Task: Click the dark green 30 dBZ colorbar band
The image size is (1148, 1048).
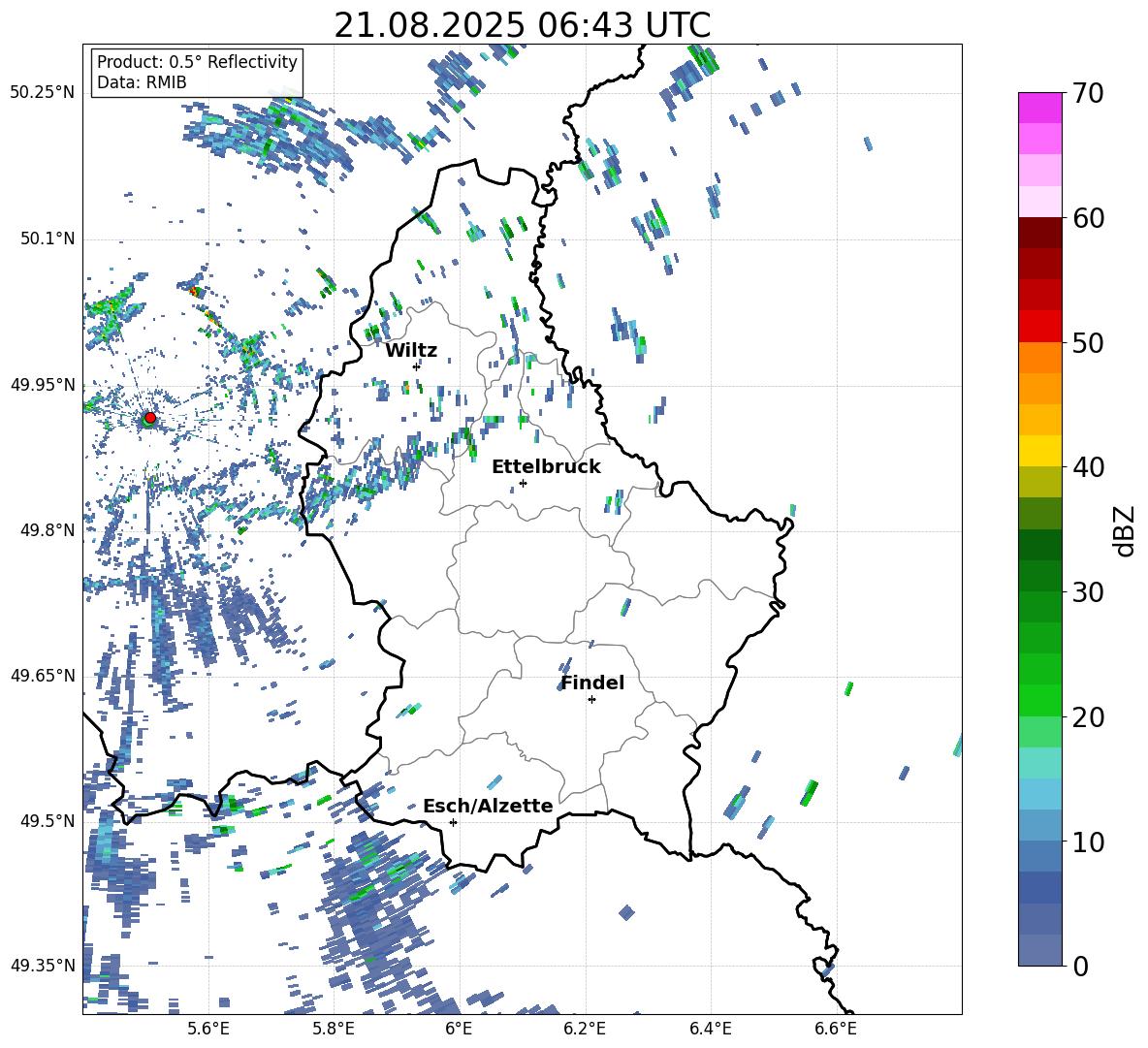Action: tap(1039, 576)
